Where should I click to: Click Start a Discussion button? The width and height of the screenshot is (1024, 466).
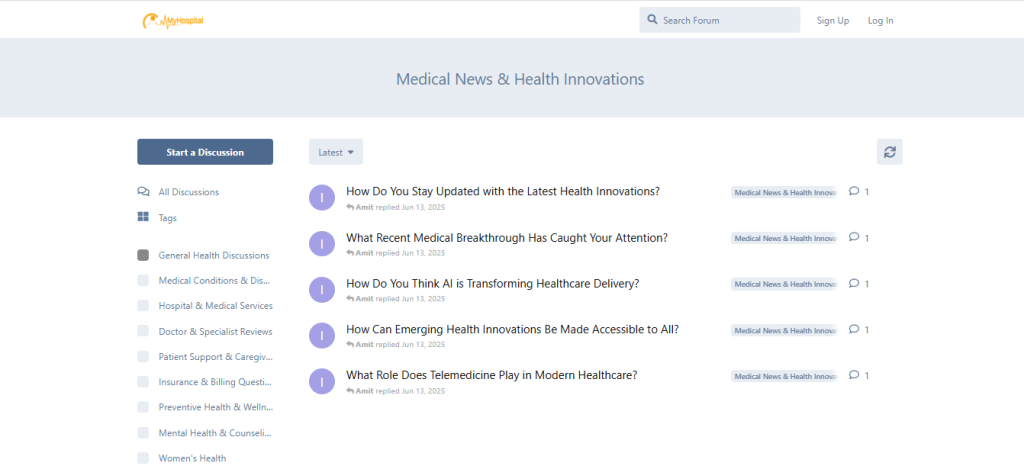205,152
